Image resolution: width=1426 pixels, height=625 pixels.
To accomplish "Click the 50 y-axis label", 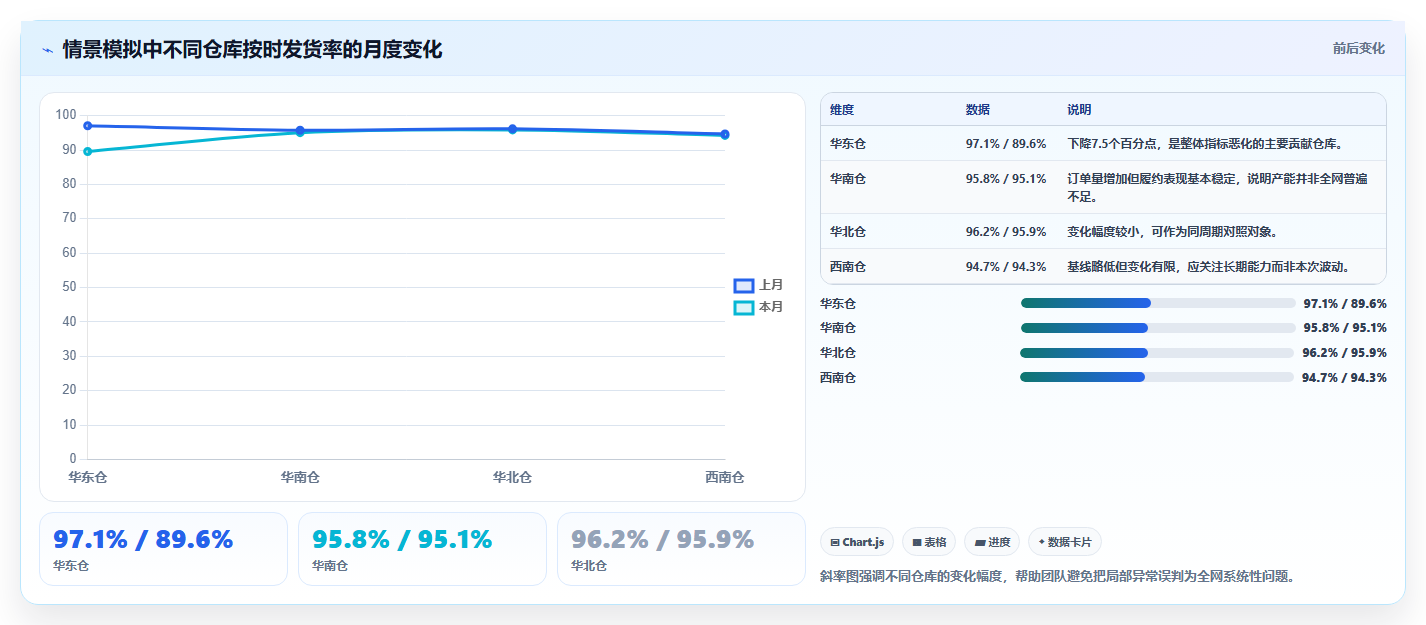I will click(x=69, y=287).
